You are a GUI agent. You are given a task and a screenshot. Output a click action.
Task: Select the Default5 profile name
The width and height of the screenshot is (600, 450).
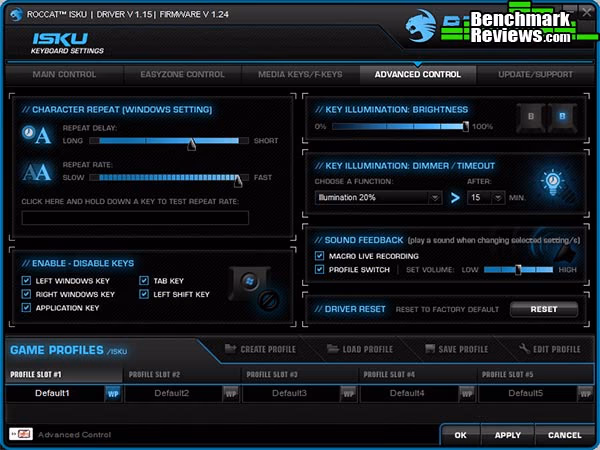pyautogui.click(x=525, y=393)
